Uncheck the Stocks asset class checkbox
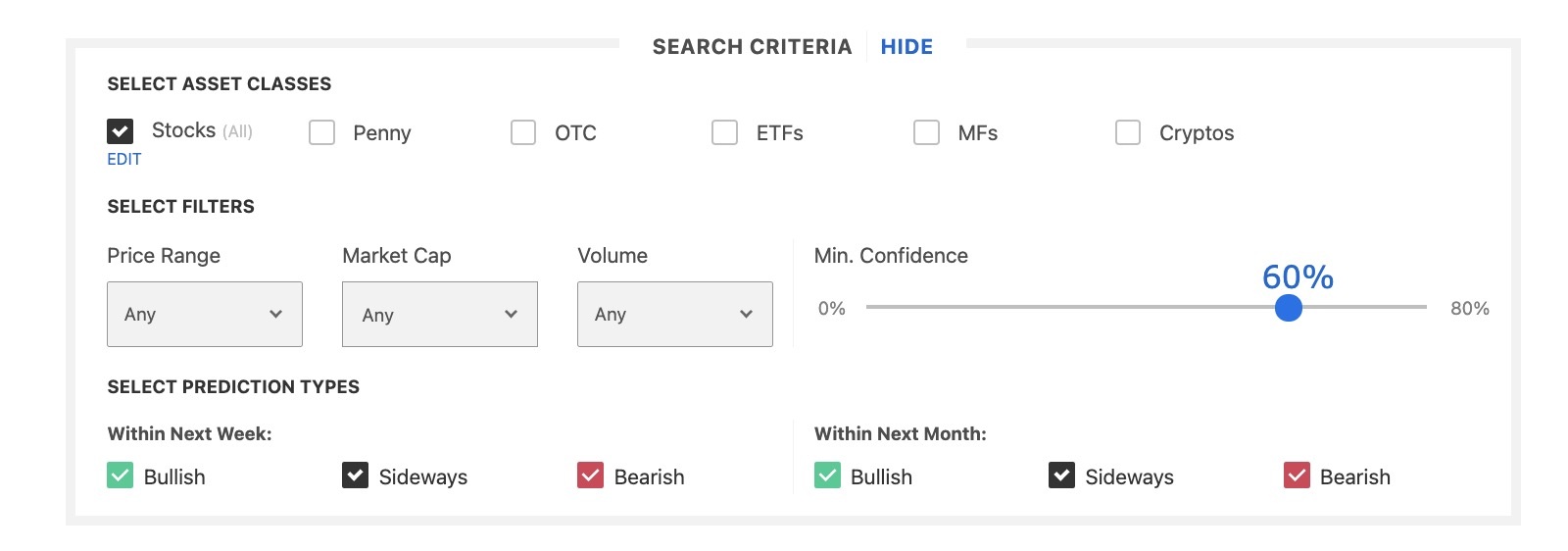Image resolution: width=1568 pixels, height=551 pixels. coord(120,131)
